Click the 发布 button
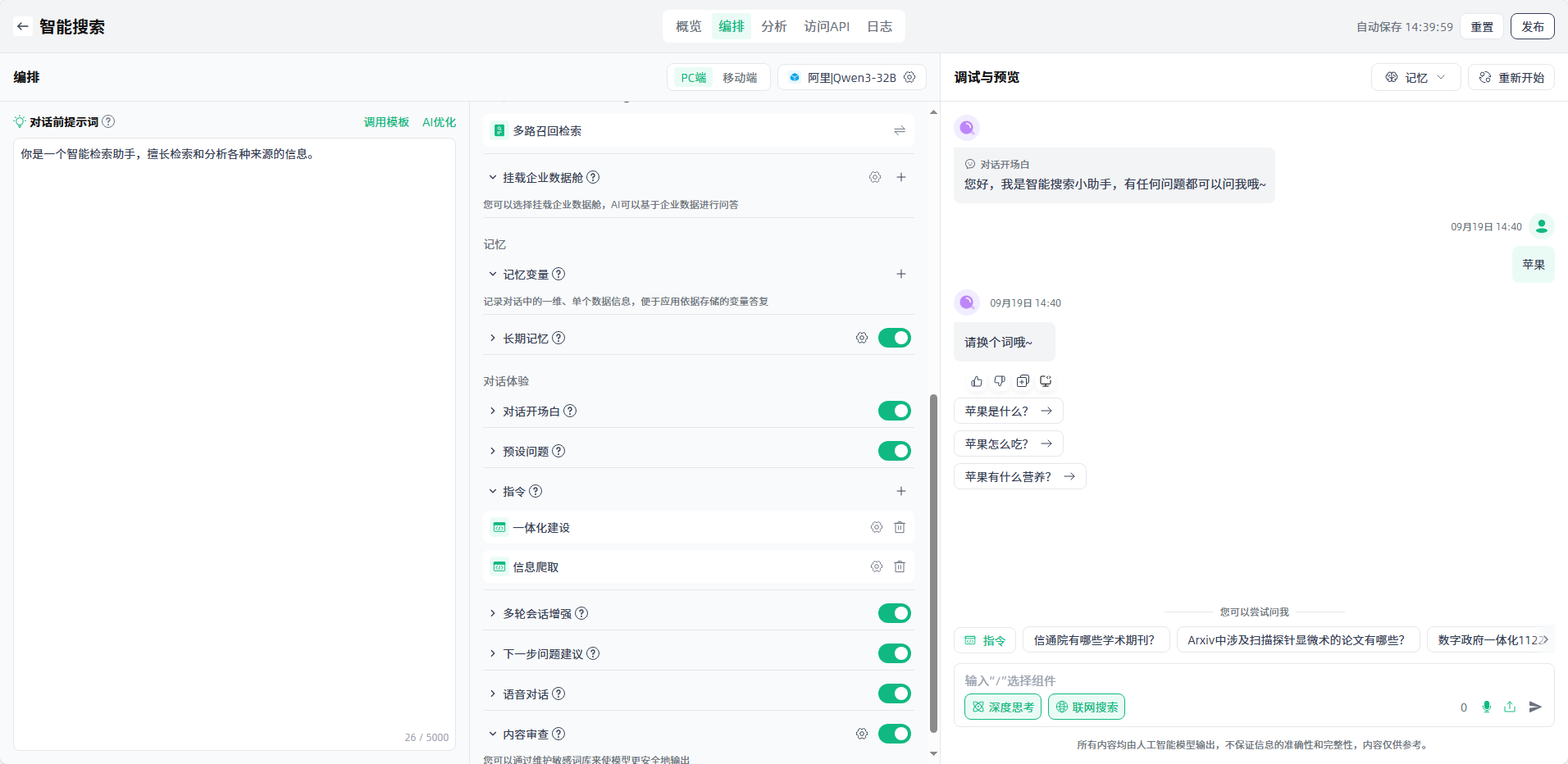Image resolution: width=1568 pixels, height=764 pixels. (1532, 26)
